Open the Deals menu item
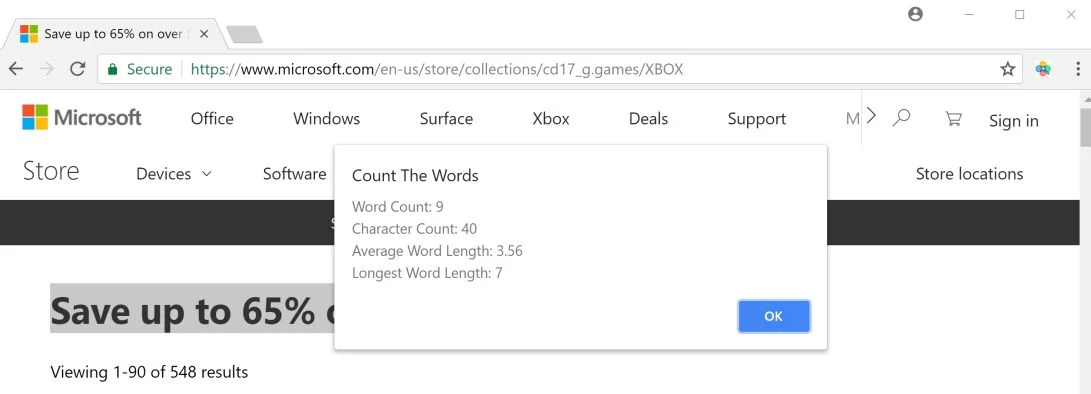Screen dimensions: 1091x394 (x=648, y=119)
